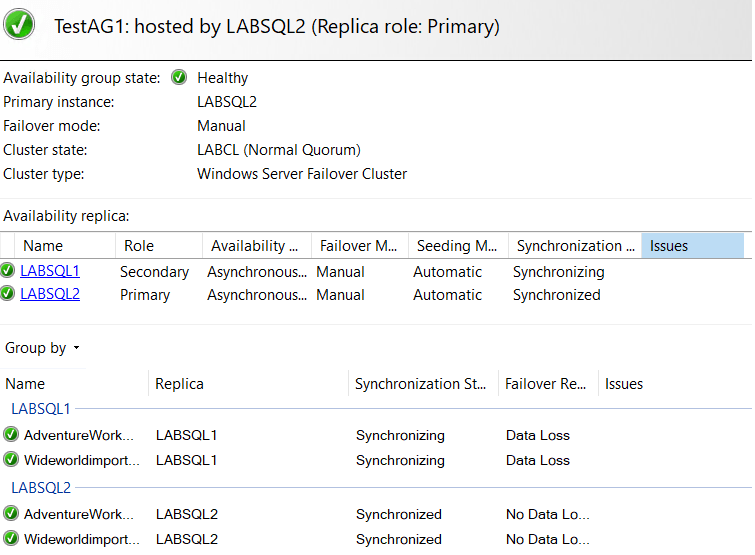Viewport: 755px width, 555px height.
Task: Click 'Synchronizing' state of AdventureWork on LABSQL1
Action: tap(400, 435)
